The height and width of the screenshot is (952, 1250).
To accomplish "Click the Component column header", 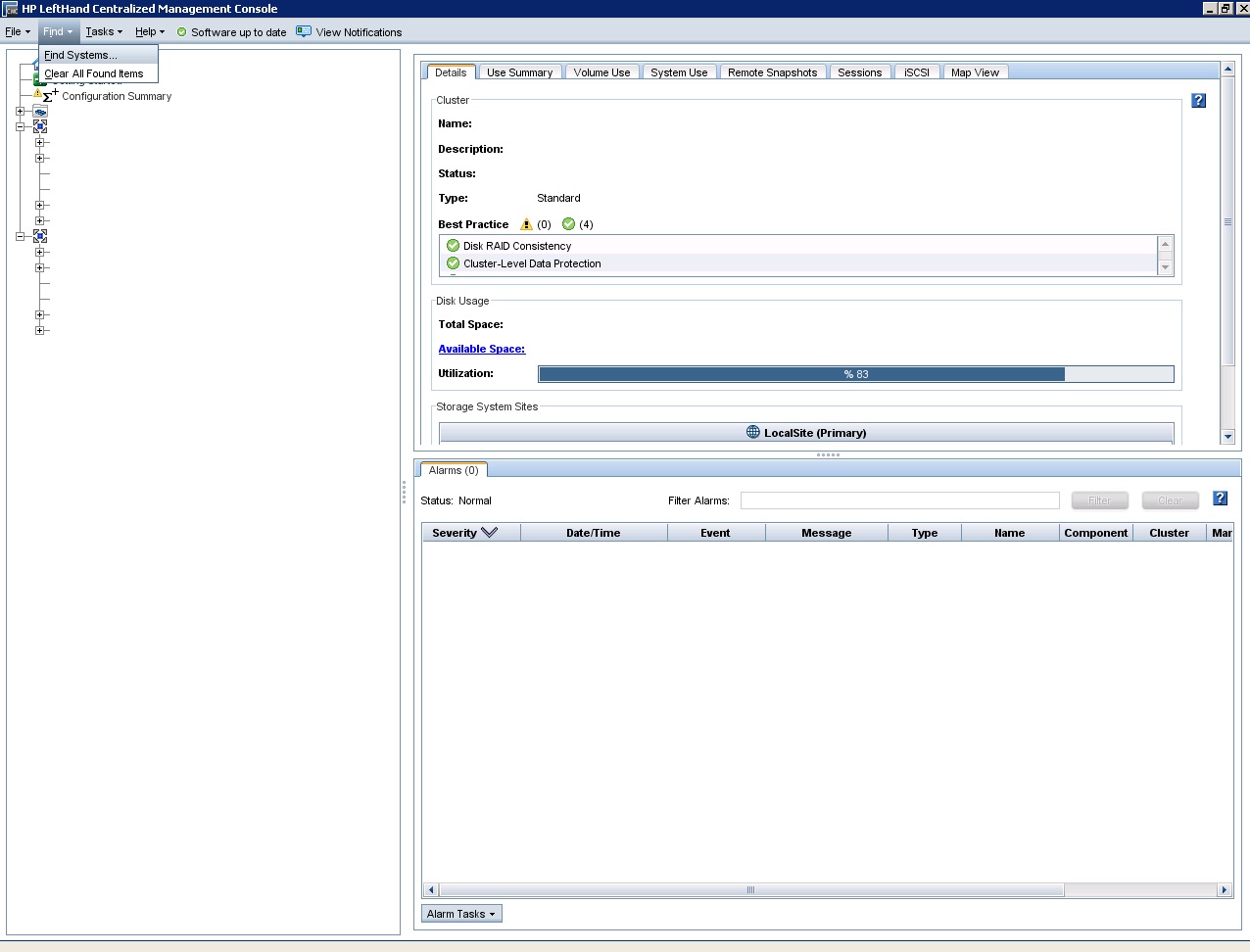I will [x=1095, y=533].
